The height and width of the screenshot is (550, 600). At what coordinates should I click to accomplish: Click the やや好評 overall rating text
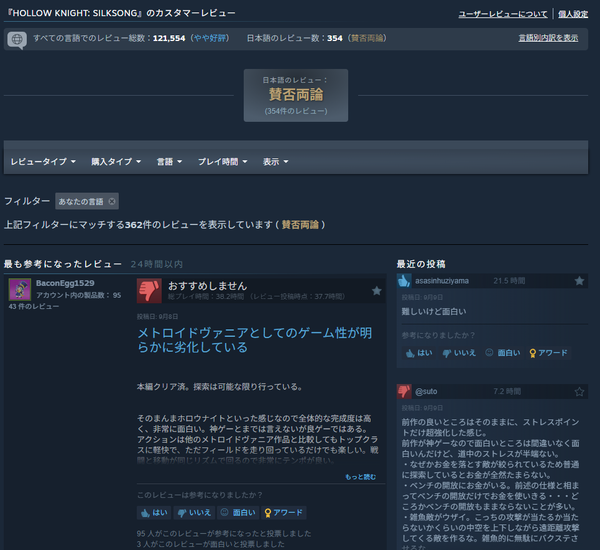pyautogui.click(x=210, y=38)
